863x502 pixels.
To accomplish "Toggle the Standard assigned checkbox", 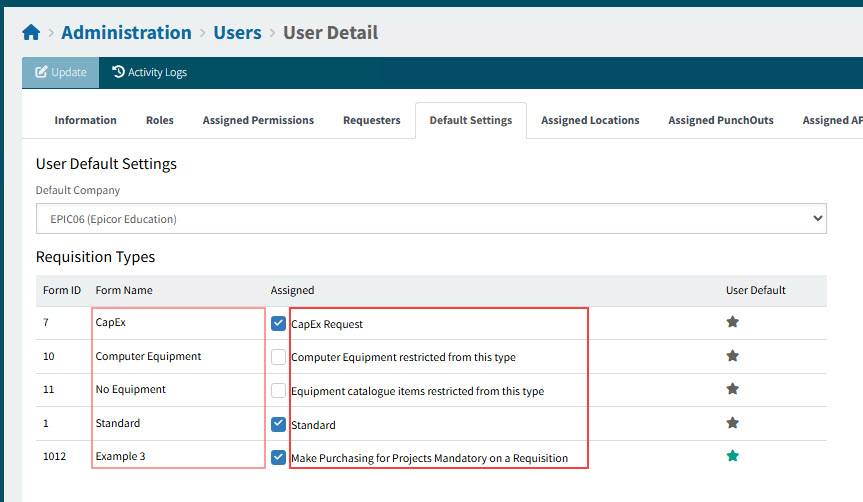I will tap(278, 424).
